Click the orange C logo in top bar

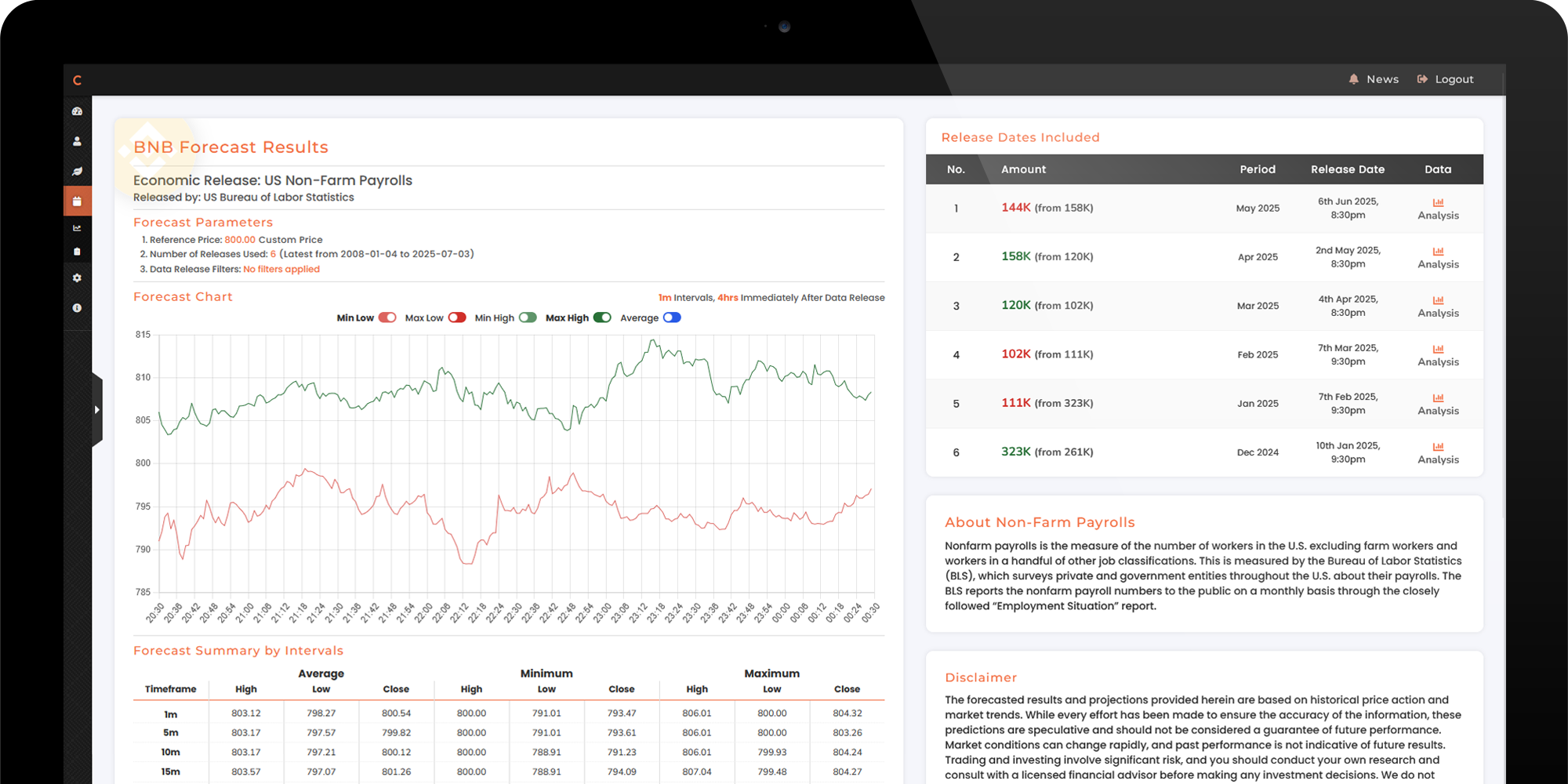tap(77, 80)
